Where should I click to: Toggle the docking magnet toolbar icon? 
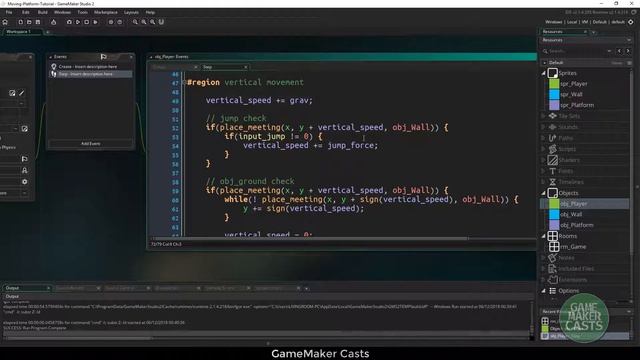coord(161,22)
